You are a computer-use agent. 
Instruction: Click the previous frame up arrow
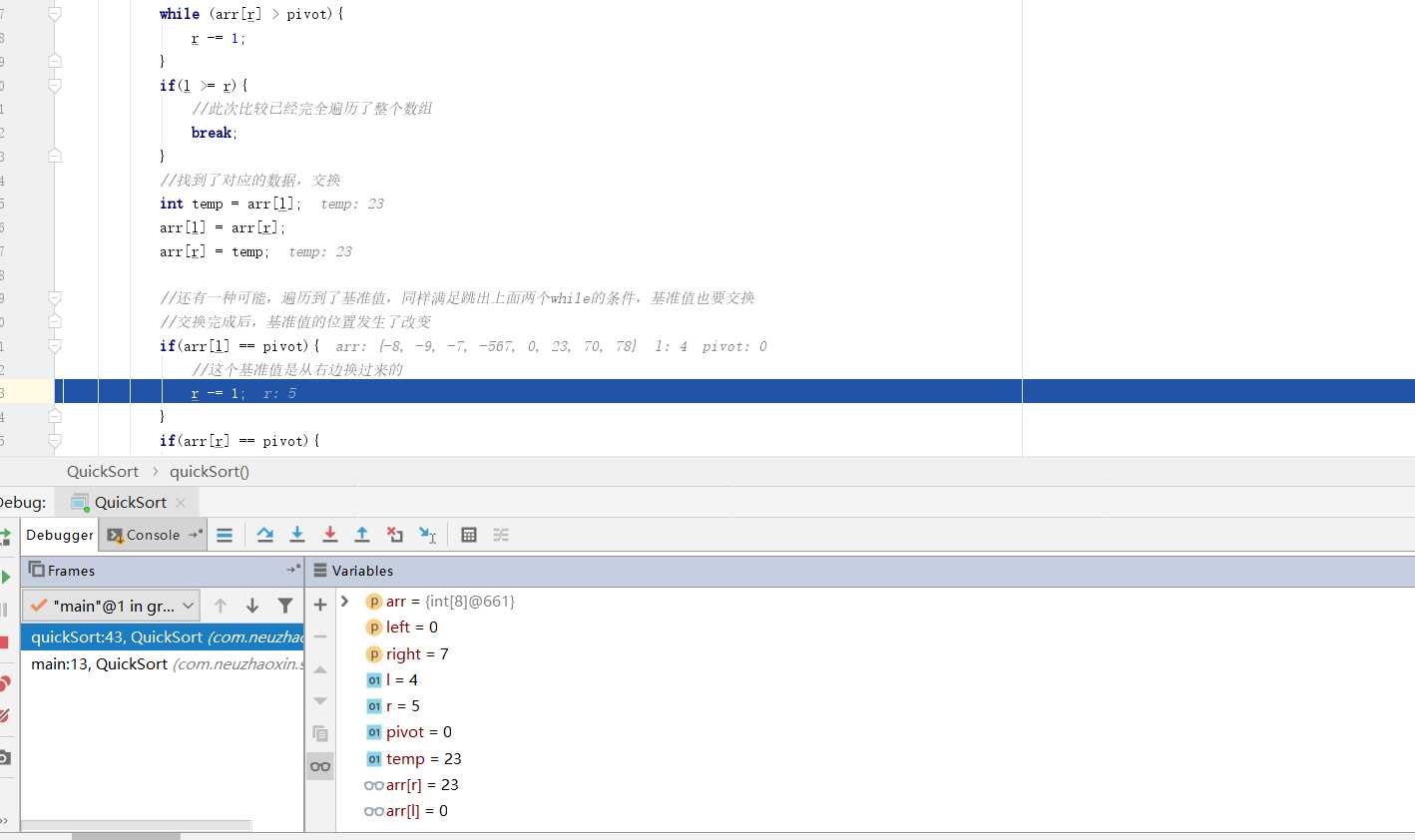point(221,606)
